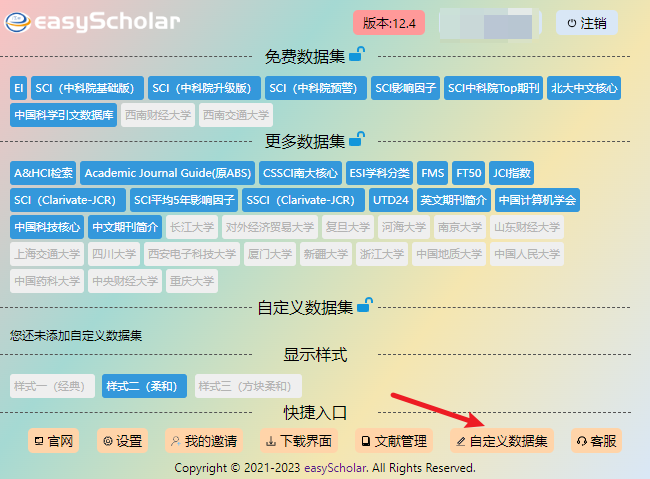Enable 中国人民大学 dataset
Screen dimensions: 650x479
coord(527,254)
